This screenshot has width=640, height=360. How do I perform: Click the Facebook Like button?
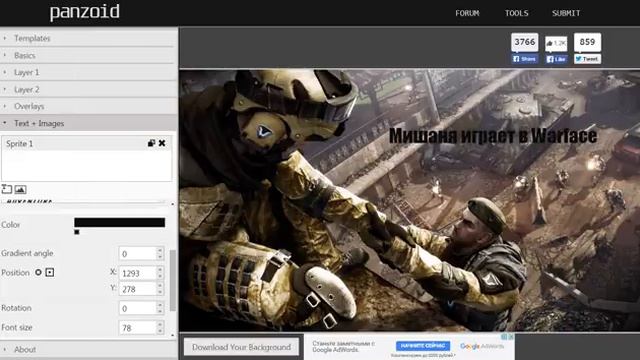tap(556, 59)
